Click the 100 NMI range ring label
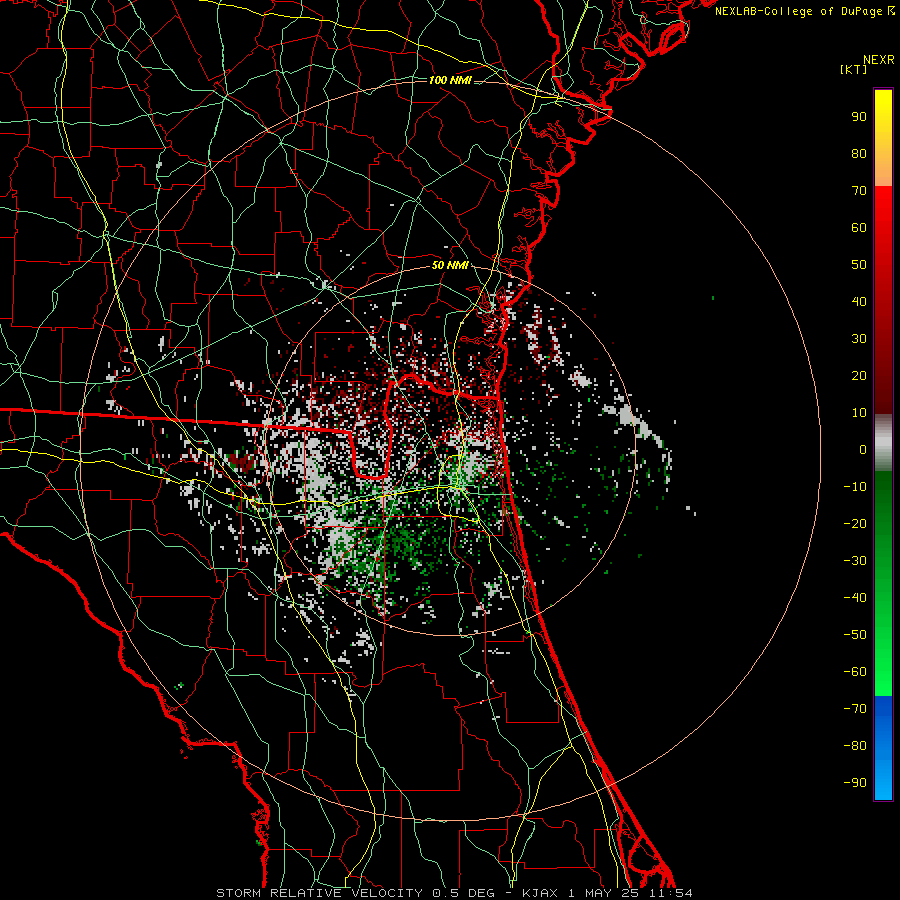Image resolution: width=900 pixels, height=900 pixels. click(450, 80)
